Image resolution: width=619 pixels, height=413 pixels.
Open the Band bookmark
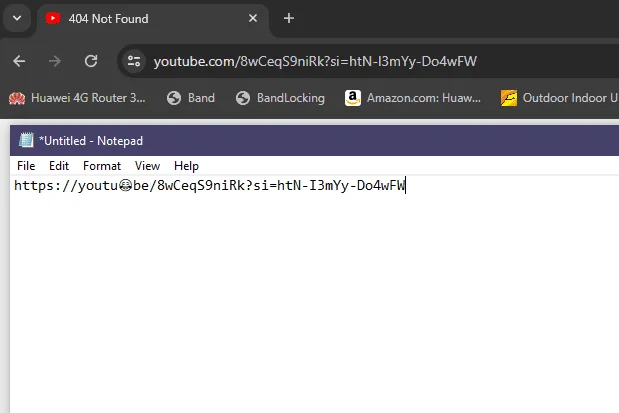point(191,98)
